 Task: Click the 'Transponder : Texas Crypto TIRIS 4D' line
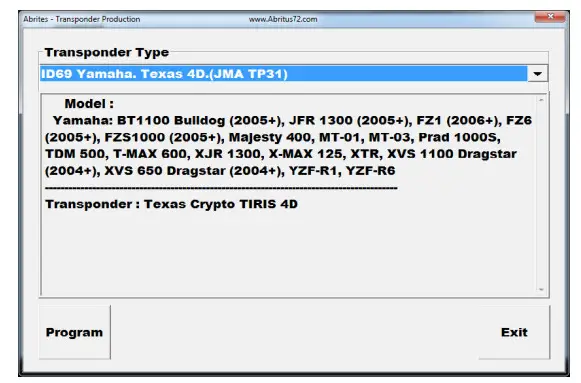coord(171,204)
